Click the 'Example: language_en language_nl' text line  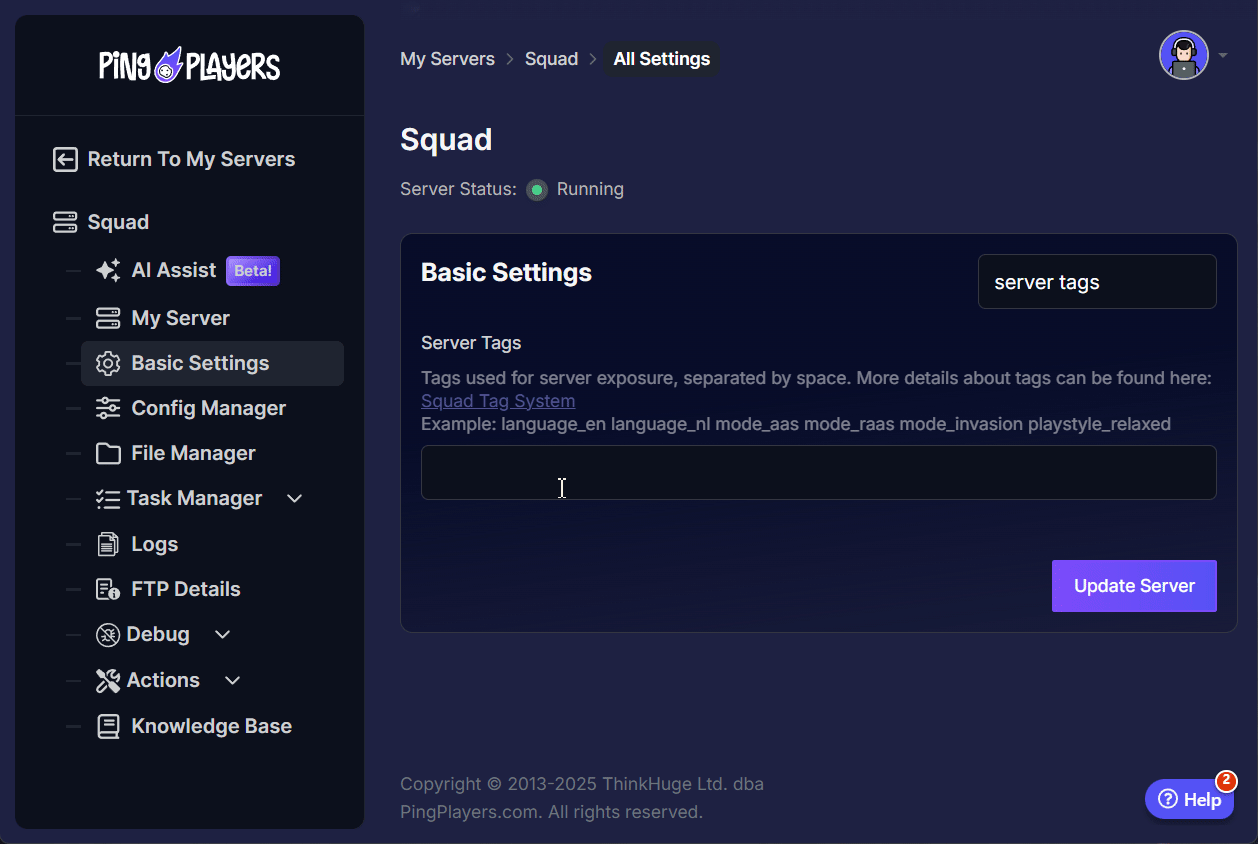pyautogui.click(x=796, y=424)
